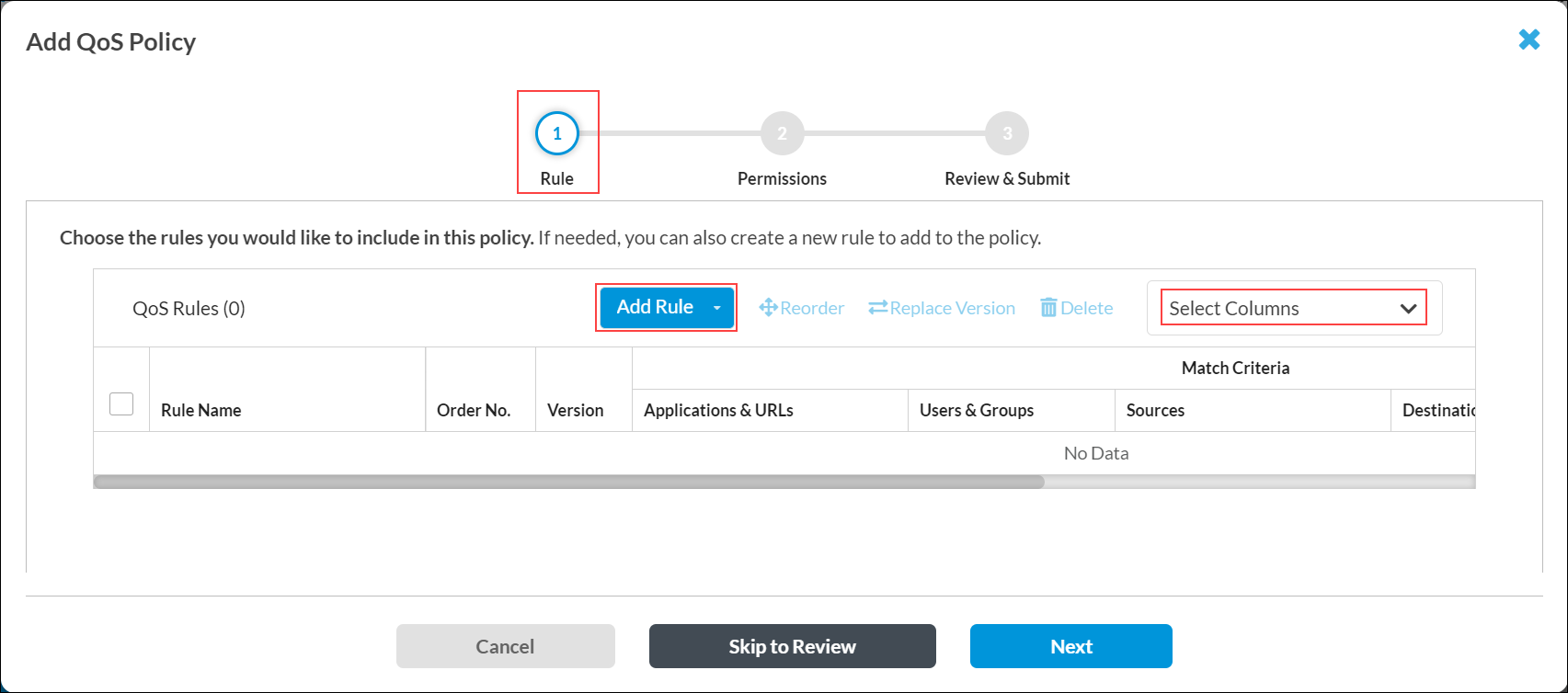The width and height of the screenshot is (1568, 693).
Task: Click the horizontal table scrollbar
Action: click(568, 482)
